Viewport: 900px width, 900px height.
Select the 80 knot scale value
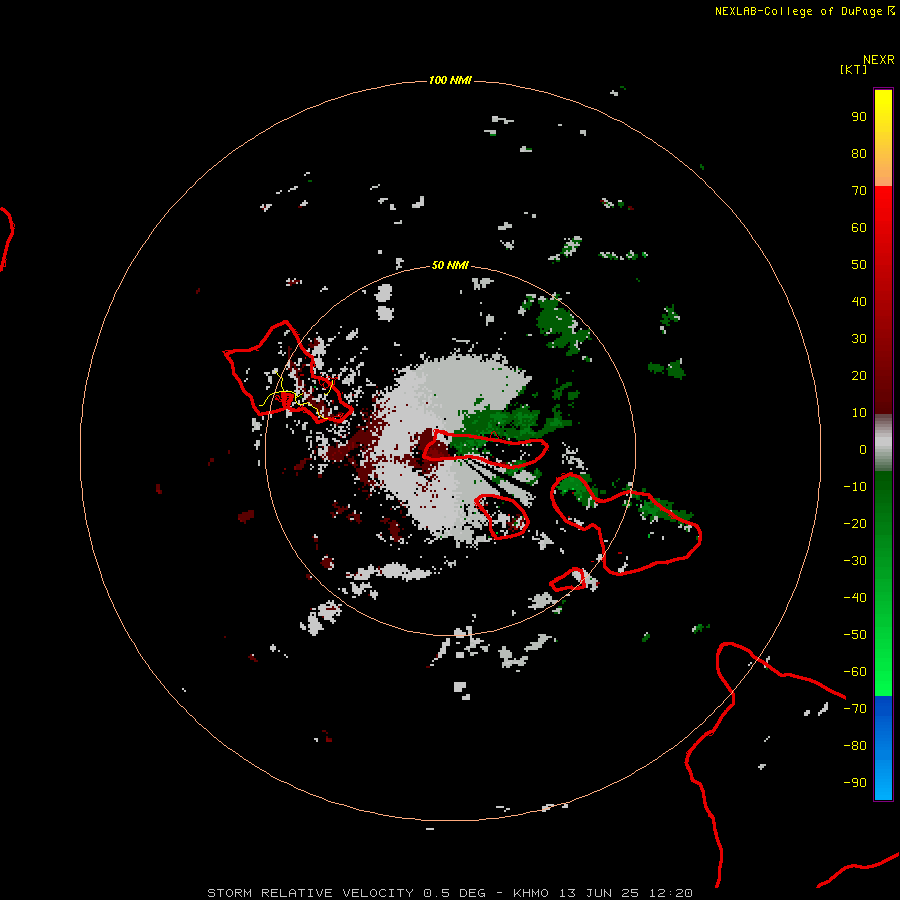tap(859, 154)
